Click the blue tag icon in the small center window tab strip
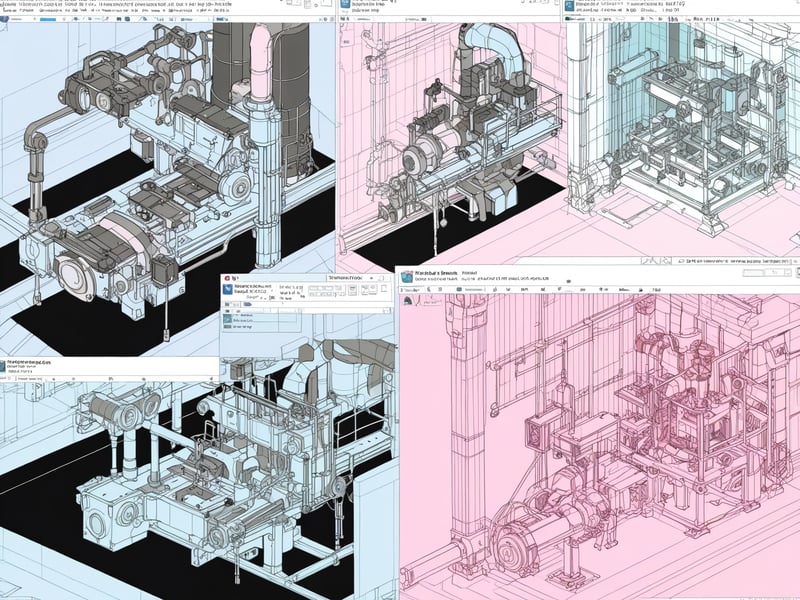800x600 pixels. (x=247, y=305)
